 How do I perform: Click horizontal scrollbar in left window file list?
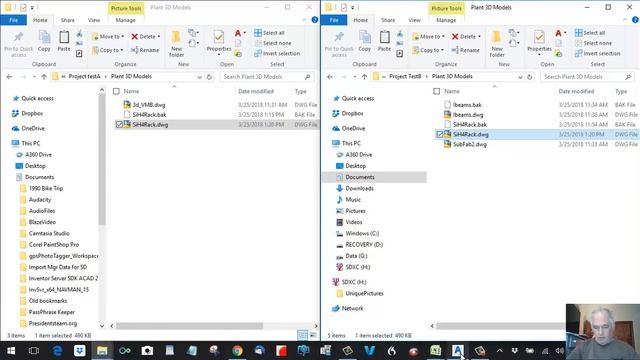coord(190,326)
